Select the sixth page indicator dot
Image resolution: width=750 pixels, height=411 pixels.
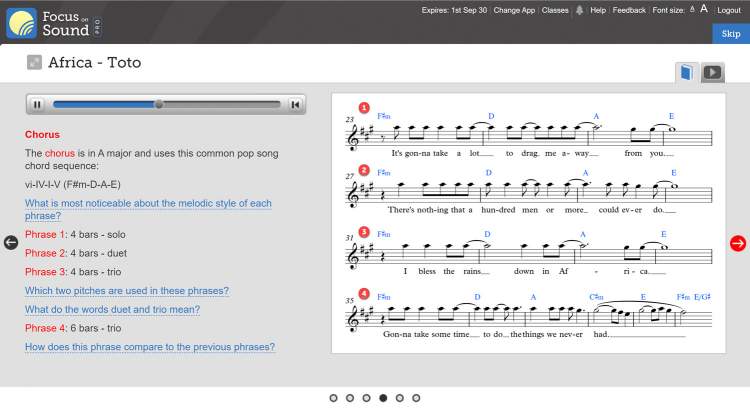point(416,398)
